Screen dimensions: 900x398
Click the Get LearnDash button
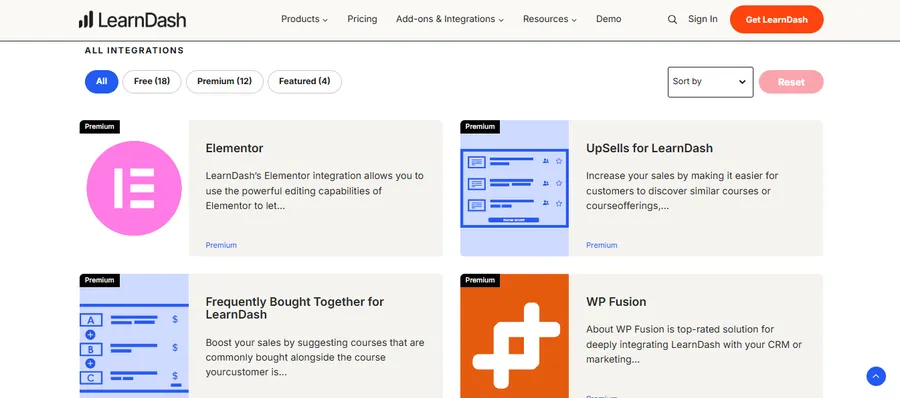(x=777, y=20)
